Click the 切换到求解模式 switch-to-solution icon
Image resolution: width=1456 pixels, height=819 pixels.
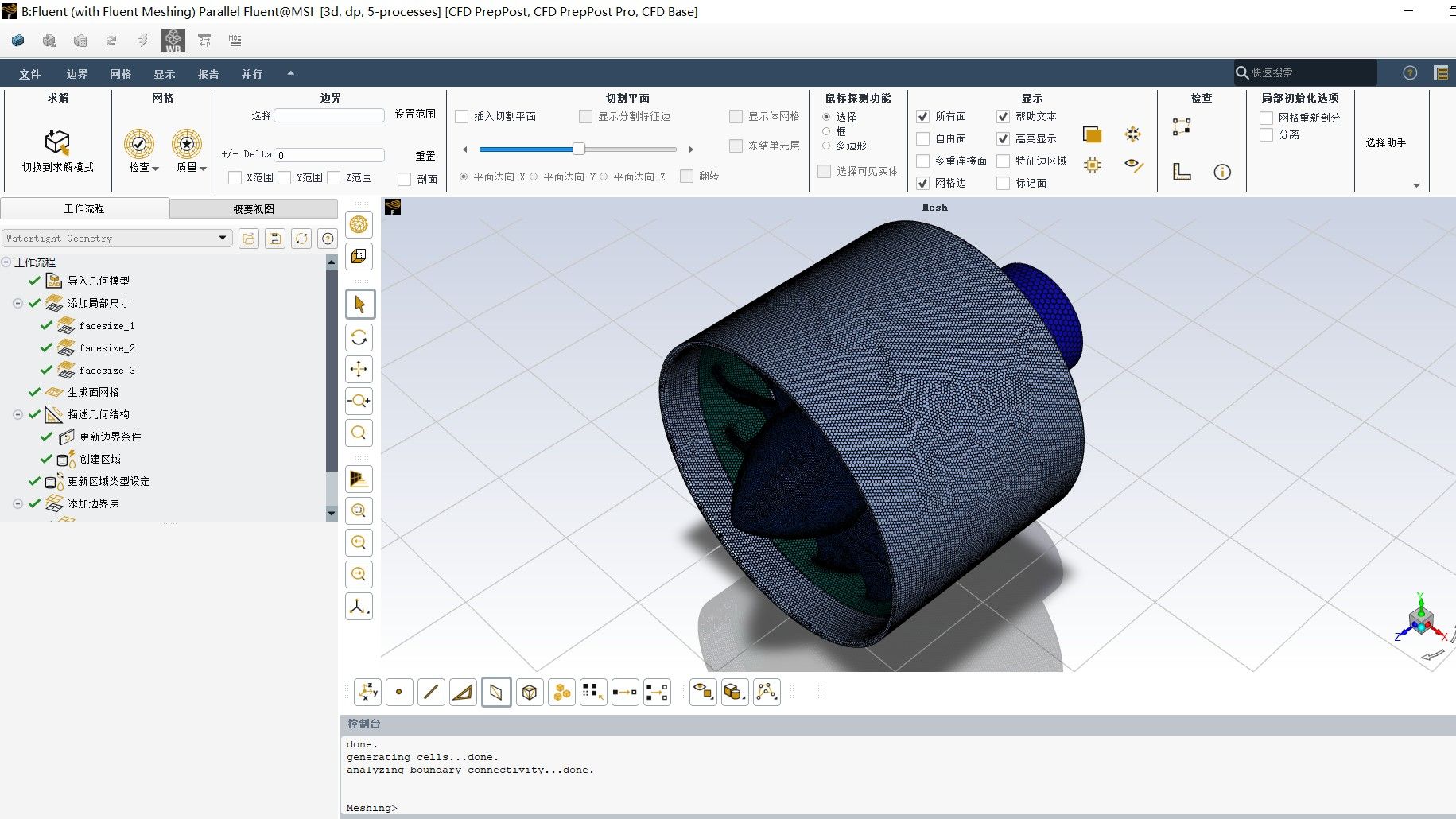pos(57,142)
